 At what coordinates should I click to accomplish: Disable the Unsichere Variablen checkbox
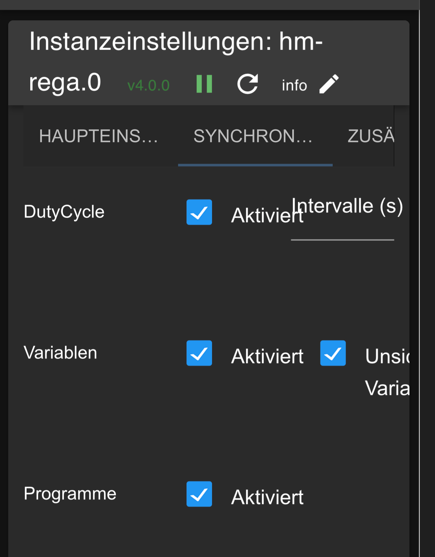pos(333,353)
